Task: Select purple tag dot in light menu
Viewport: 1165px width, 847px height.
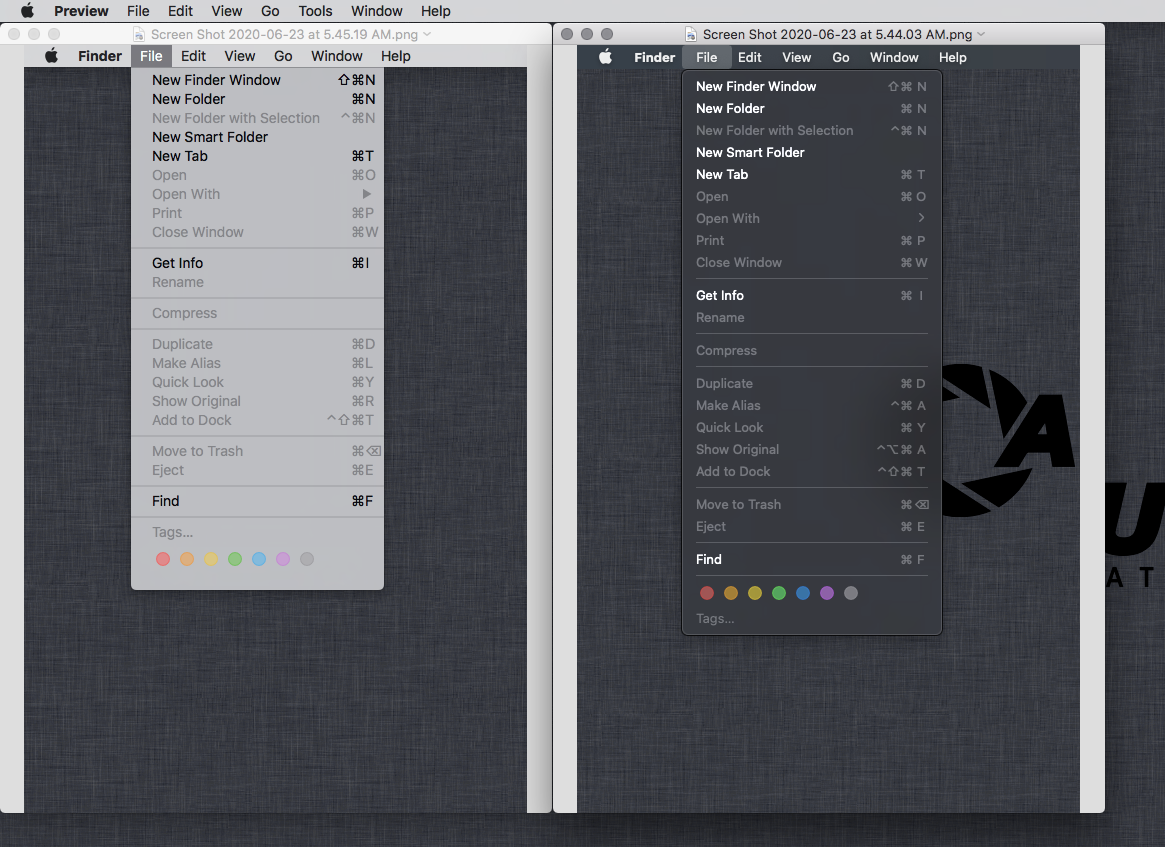Action: (283, 559)
